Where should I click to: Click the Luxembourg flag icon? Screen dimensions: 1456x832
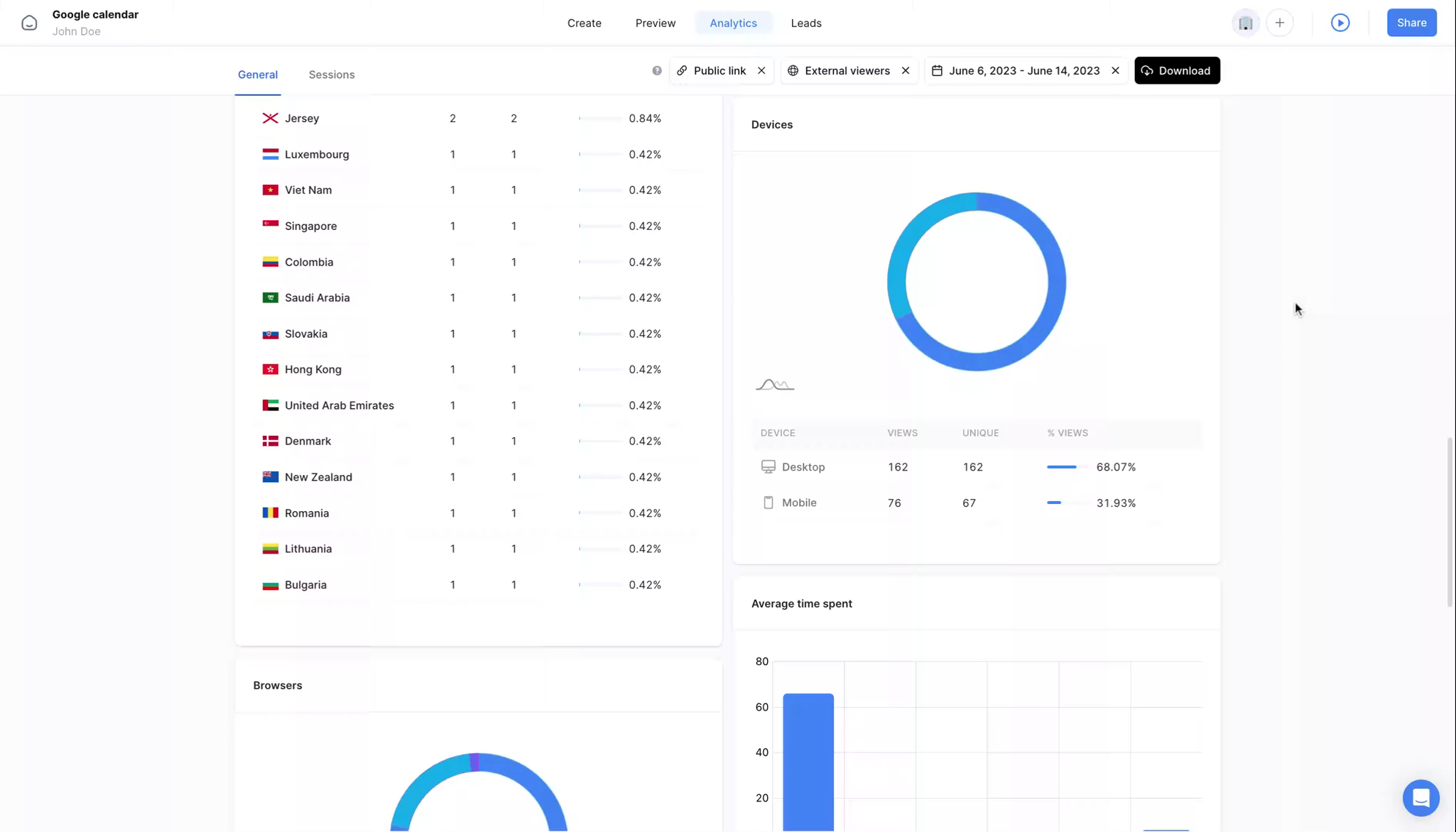click(x=270, y=154)
